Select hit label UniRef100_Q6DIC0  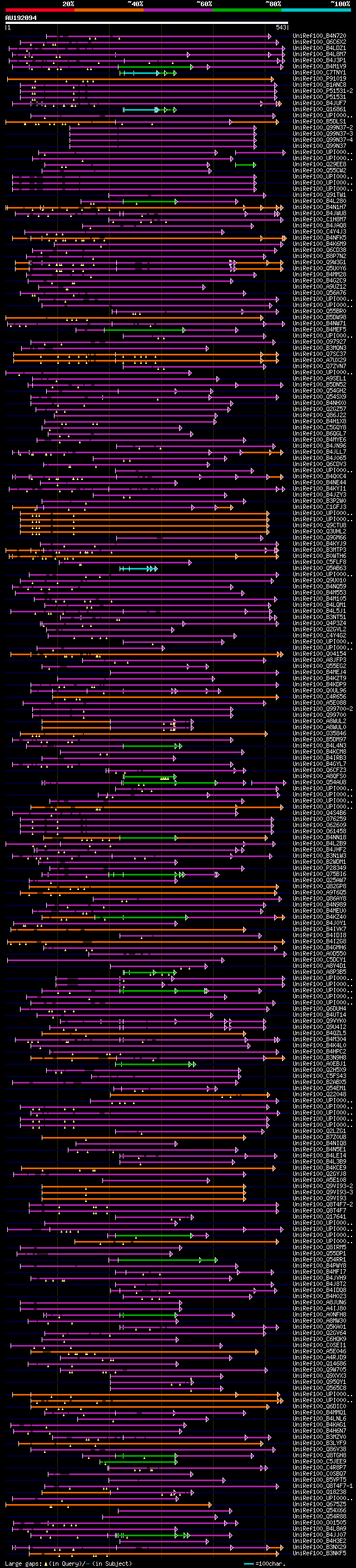[x=319, y=1408]
